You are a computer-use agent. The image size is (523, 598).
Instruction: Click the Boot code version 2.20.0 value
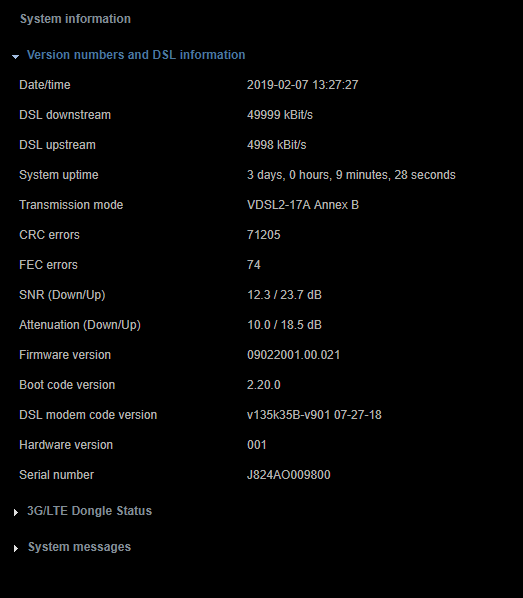264,384
